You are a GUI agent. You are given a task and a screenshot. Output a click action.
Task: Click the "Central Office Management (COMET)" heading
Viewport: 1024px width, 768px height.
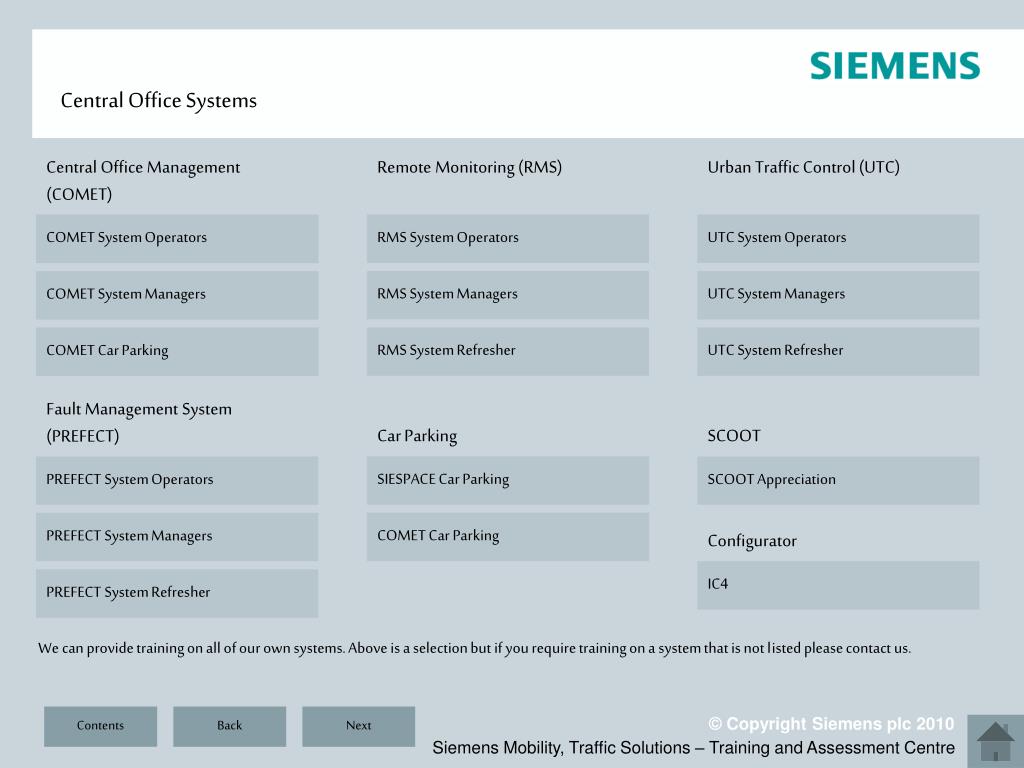click(143, 181)
